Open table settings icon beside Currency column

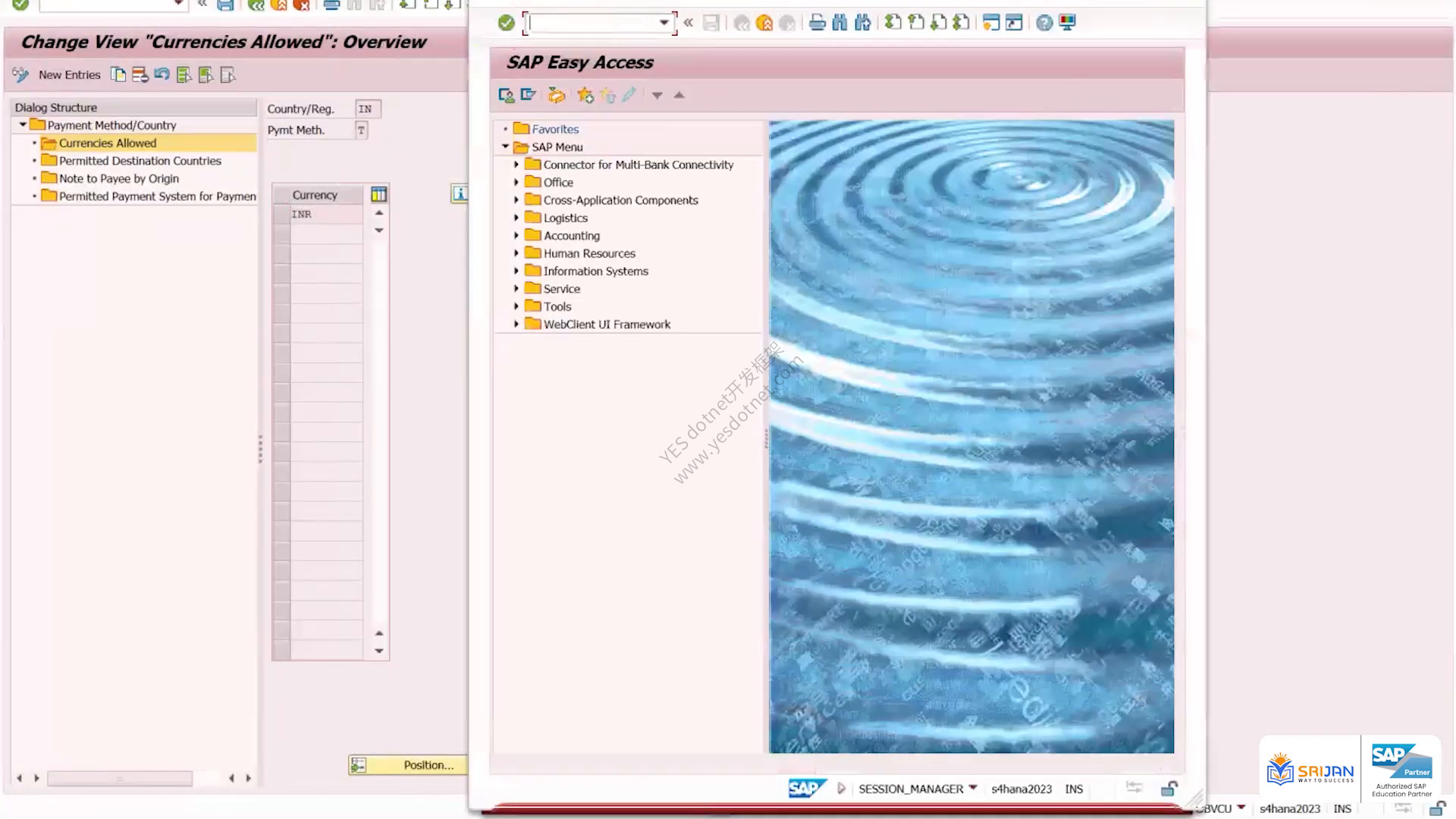379,195
